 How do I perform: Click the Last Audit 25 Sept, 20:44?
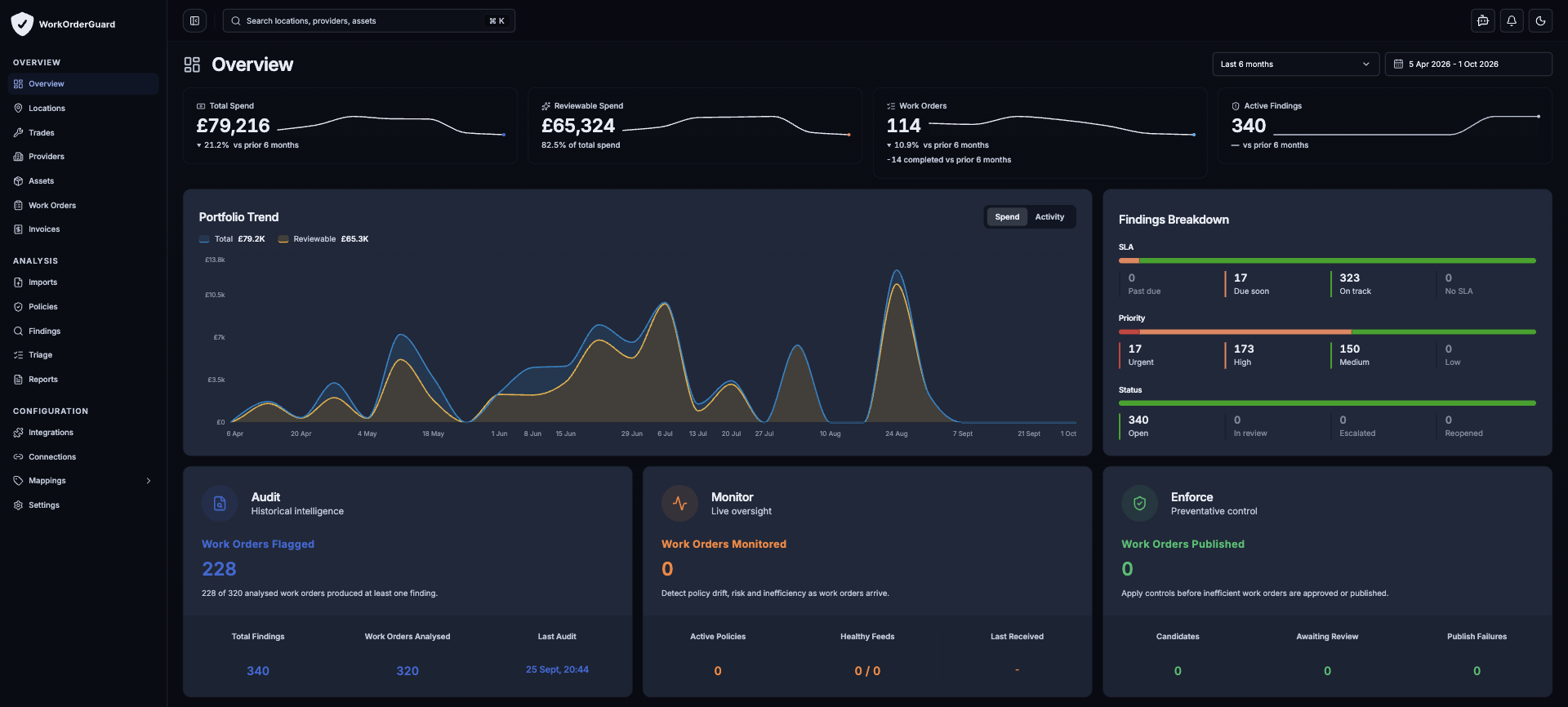point(557,669)
